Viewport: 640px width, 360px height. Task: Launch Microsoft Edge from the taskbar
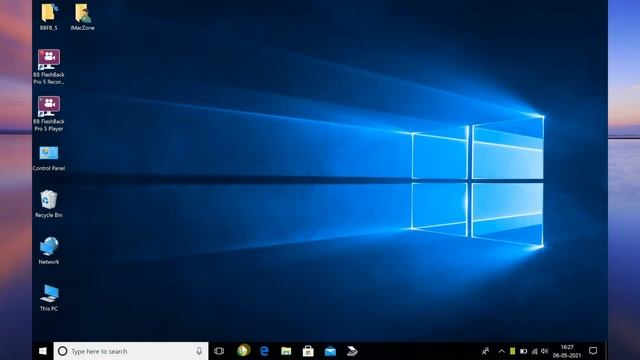point(264,351)
